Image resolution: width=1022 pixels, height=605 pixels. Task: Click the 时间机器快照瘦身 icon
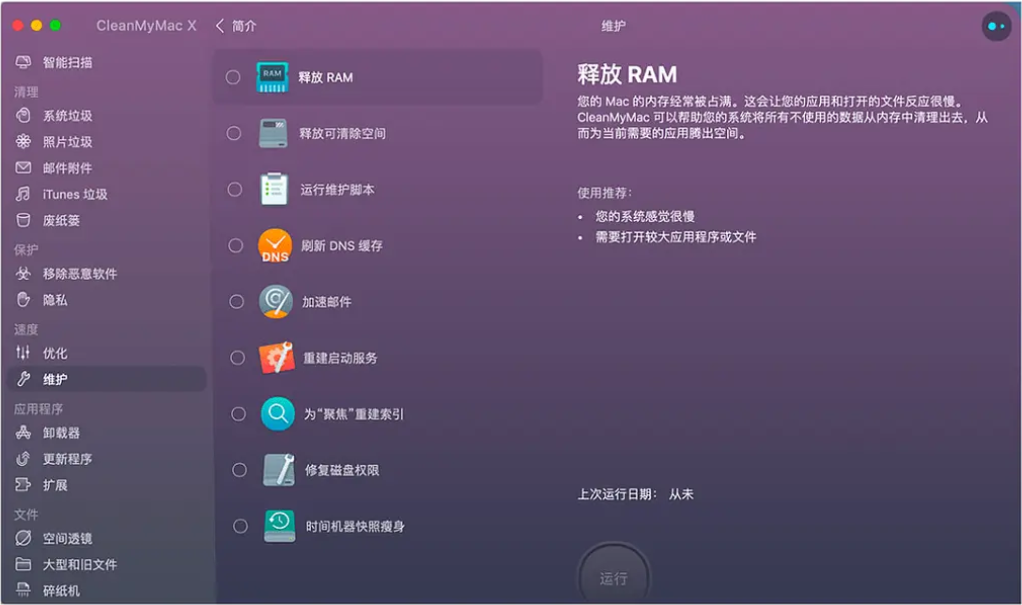click(280, 526)
